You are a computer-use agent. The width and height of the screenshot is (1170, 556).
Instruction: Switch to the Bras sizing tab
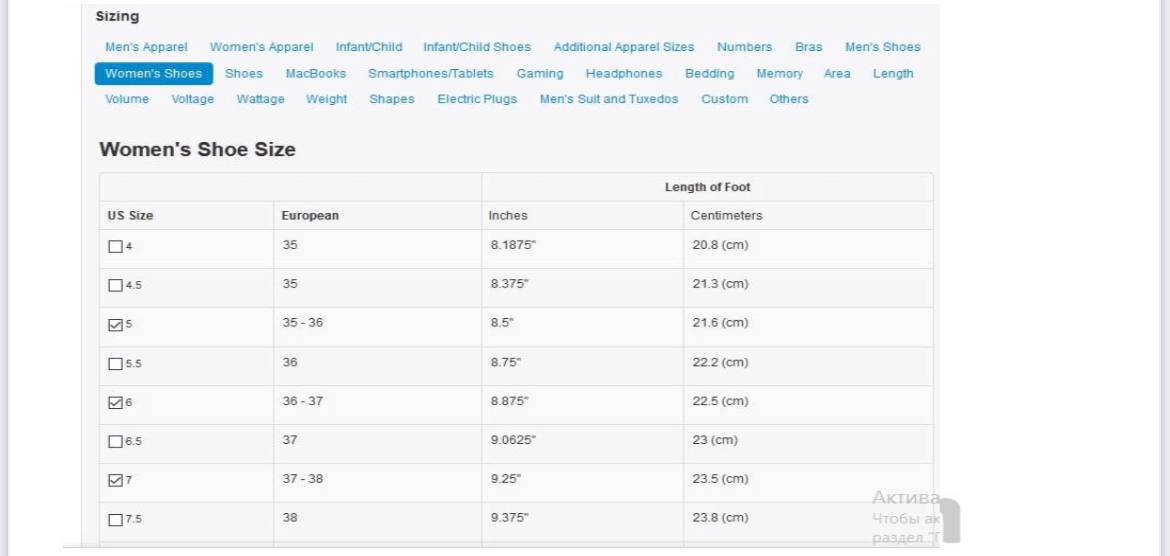(808, 47)
